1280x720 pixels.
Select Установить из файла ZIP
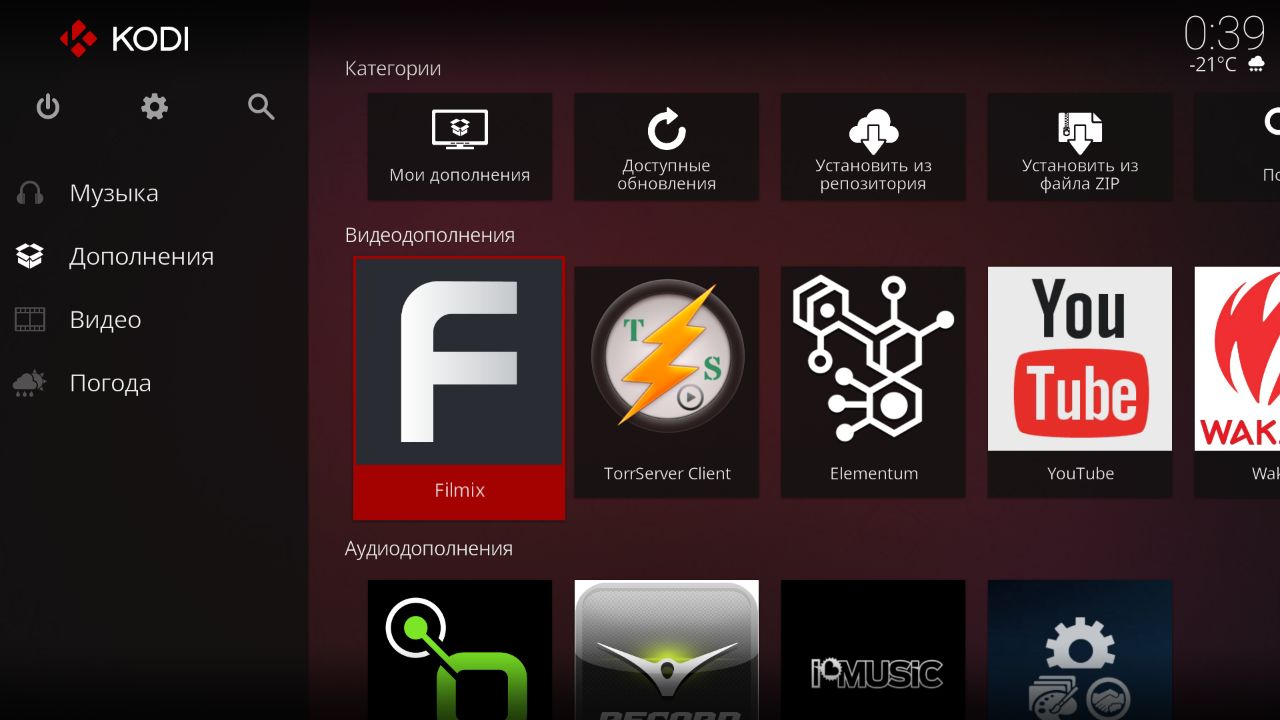[1080, 147]
